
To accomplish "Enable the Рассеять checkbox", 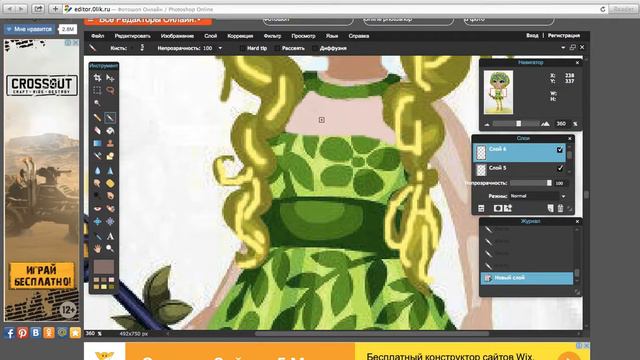I will pos(277,48).
